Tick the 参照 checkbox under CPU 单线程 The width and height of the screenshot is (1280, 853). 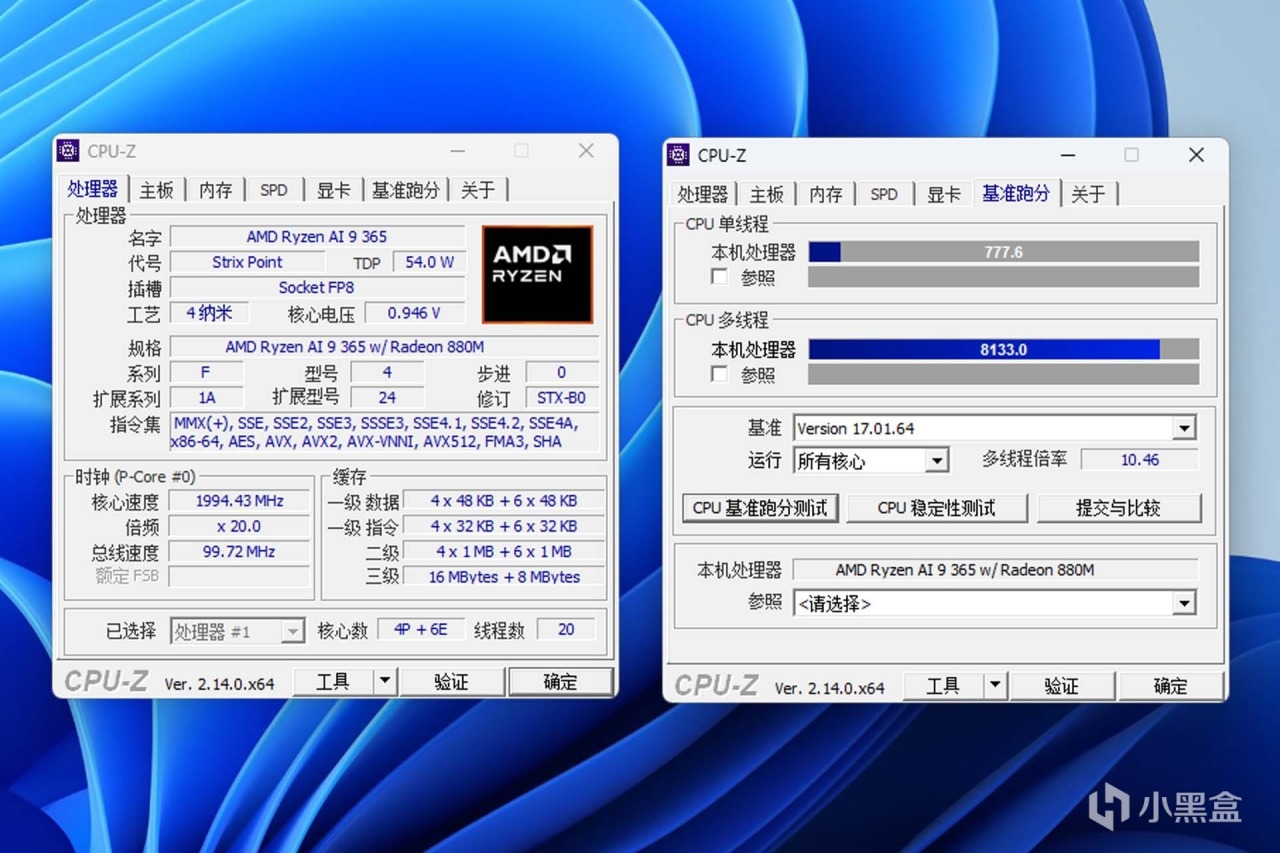719,277
